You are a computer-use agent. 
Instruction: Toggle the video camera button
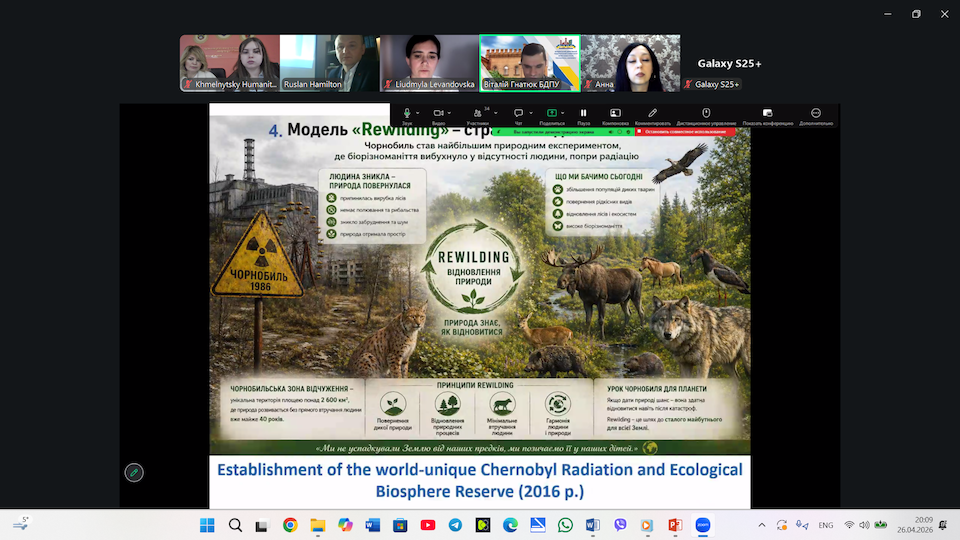[439, 114]
